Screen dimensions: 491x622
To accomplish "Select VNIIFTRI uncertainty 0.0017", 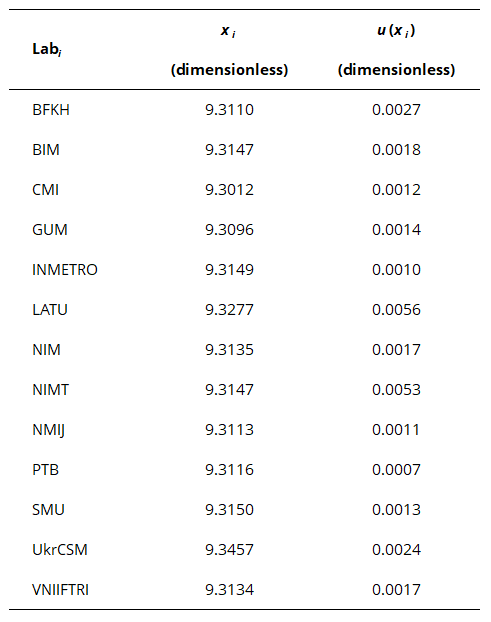I will pyautogui.click(x=396, y=590).
